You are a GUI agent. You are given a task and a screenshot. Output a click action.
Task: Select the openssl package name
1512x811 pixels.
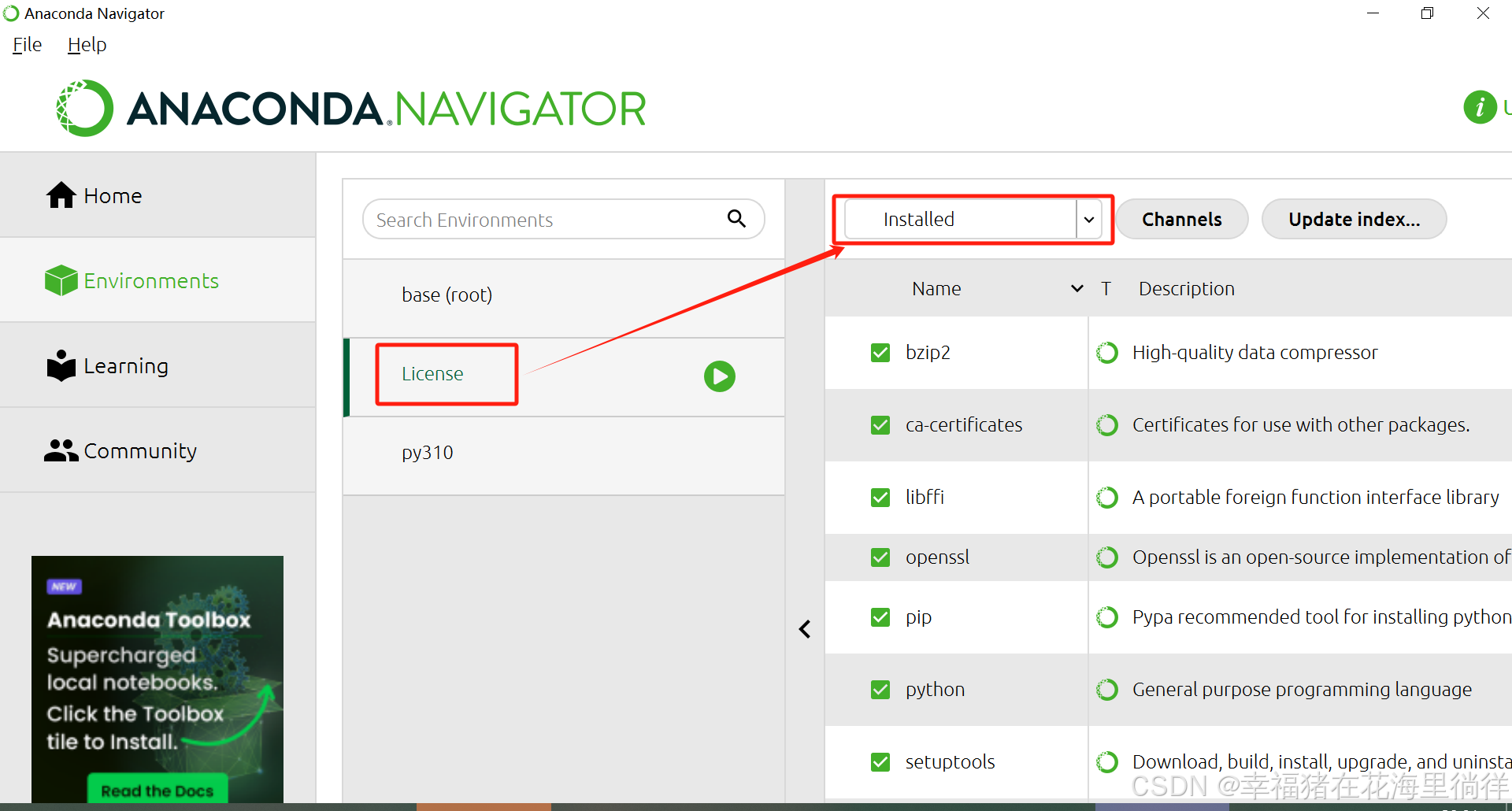(937, 557)
